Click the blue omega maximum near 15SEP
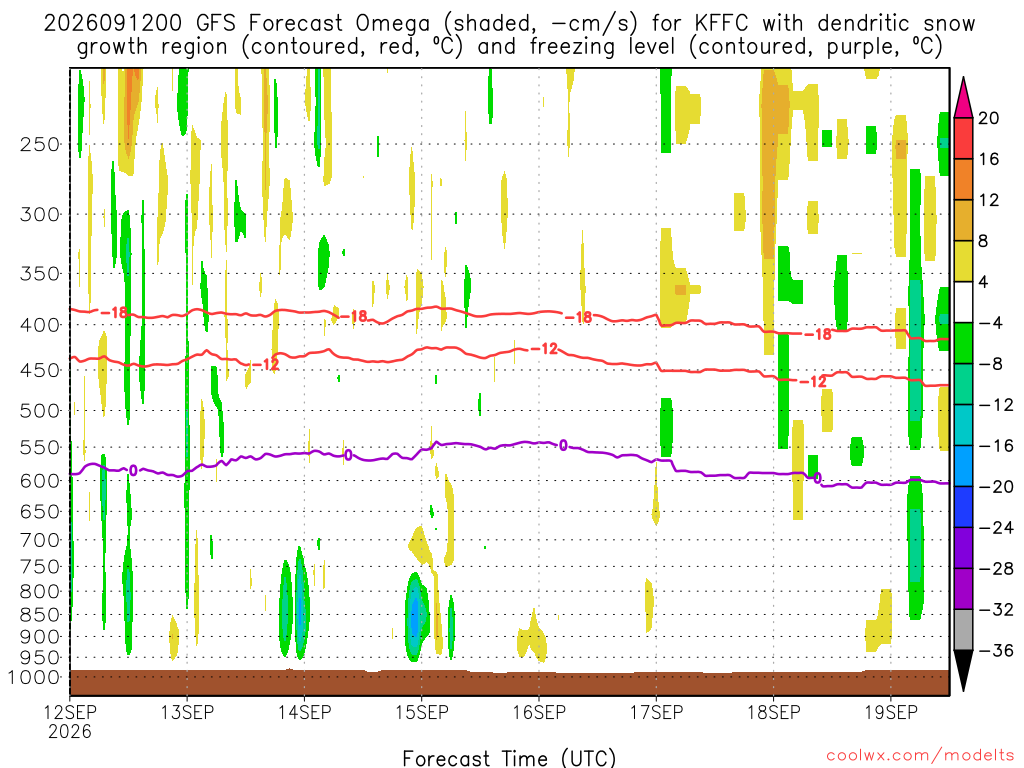Image resolution: width=1024 pixels, height=768 pixels. (x=415, y=615)
